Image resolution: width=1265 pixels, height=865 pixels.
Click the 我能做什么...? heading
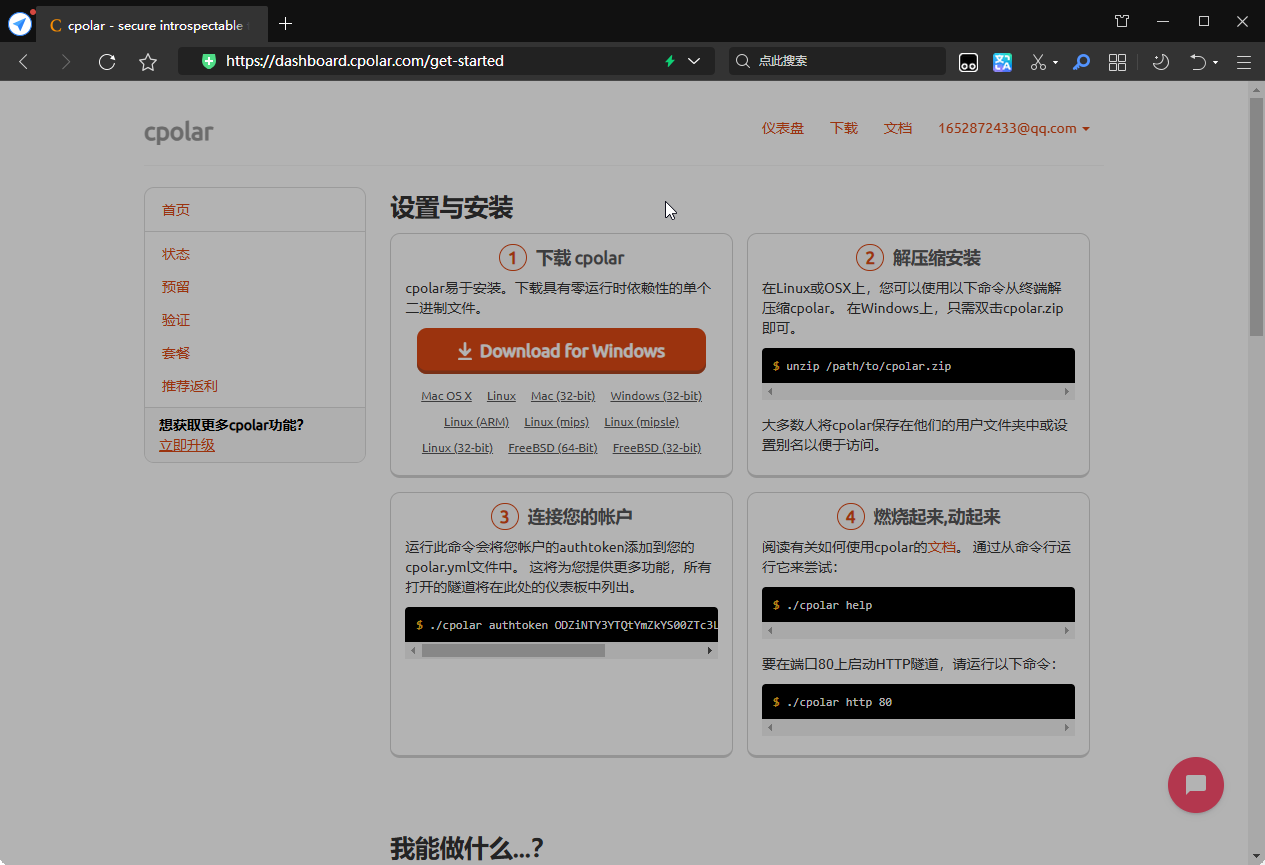pyautogui.click(x=466, y=849)
